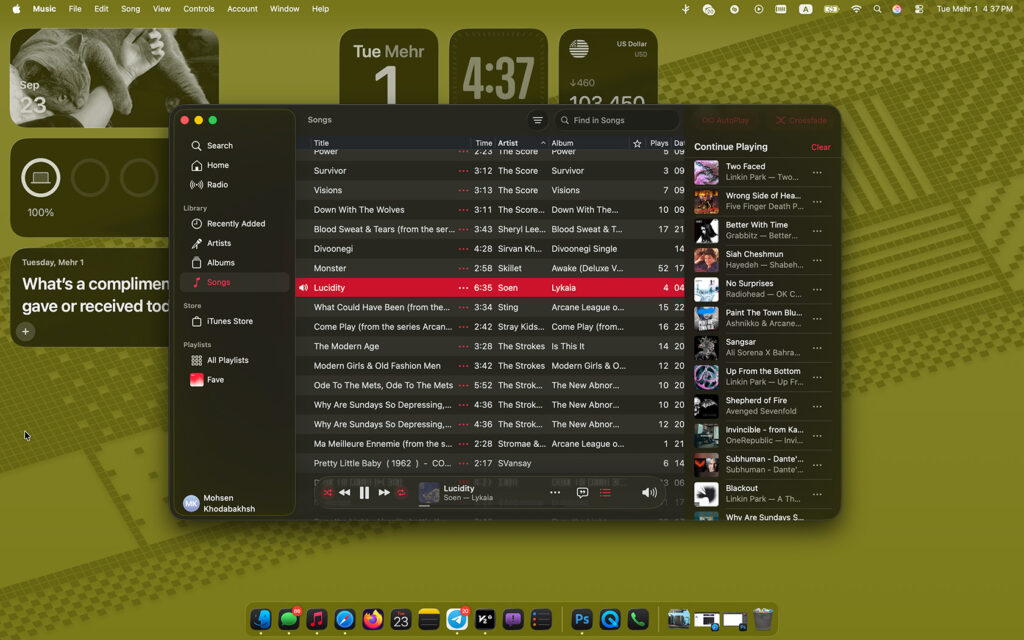Open the Edit menu
This screenshot has height=640, width=1024.
pyautogui.click(x=101, y=9)
